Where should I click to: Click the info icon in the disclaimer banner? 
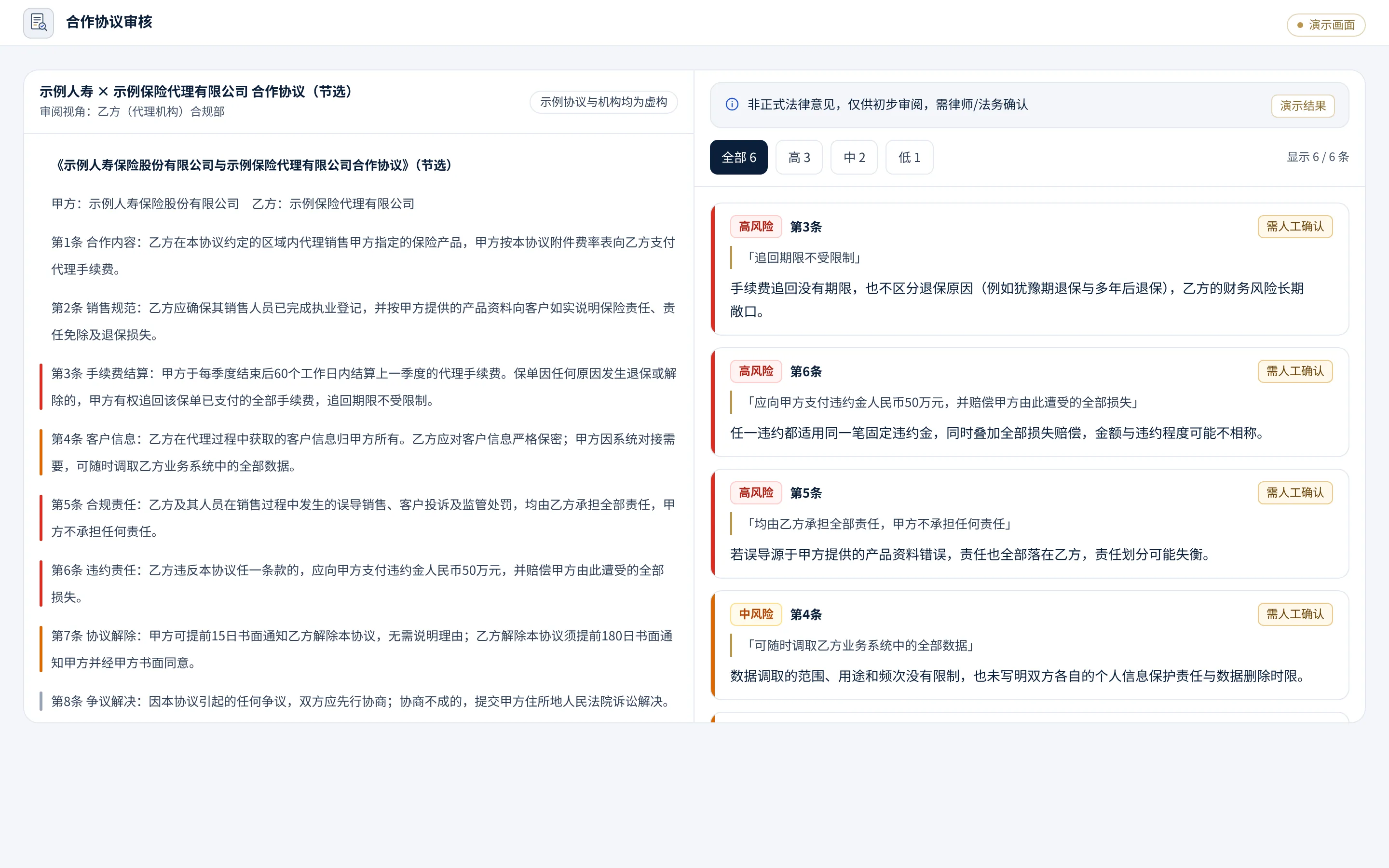(732, 105)
